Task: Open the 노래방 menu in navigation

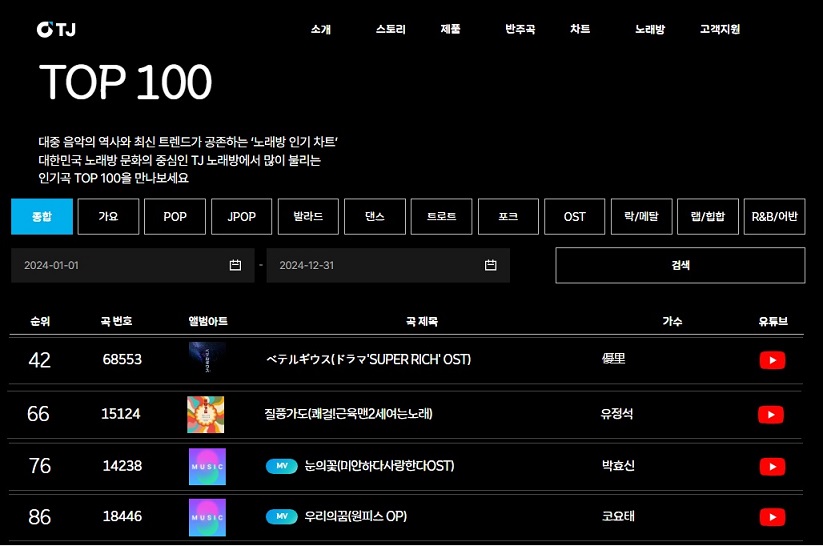Action: point(649,29)
